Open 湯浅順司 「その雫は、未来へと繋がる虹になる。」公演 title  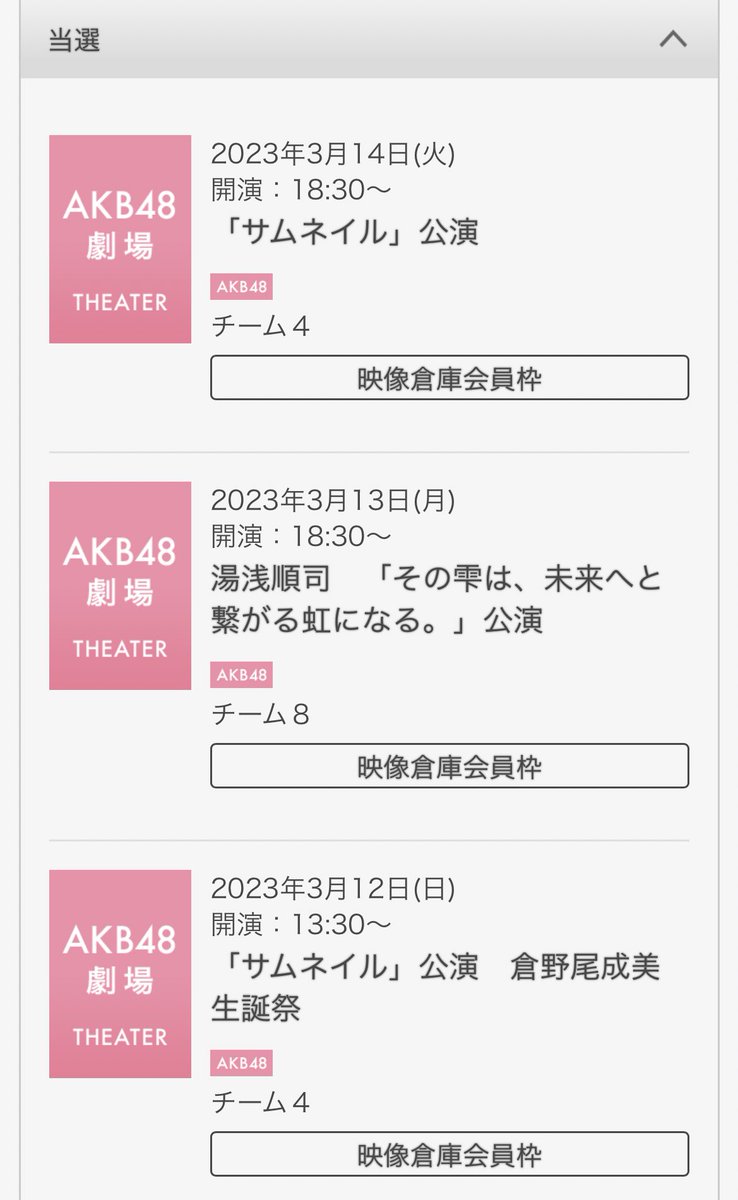click(437, 599)
